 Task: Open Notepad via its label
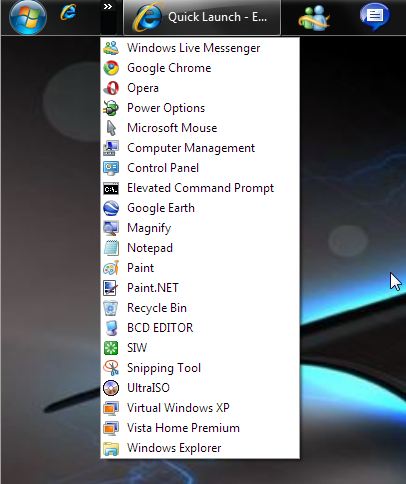tap(150, 248)
